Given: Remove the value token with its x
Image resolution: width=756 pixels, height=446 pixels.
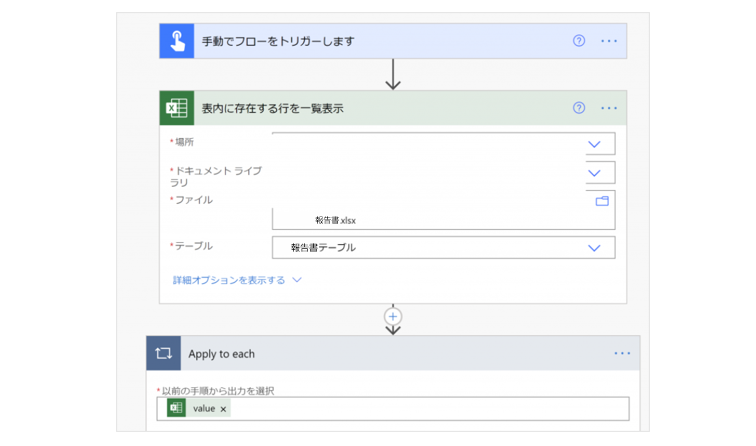Looking at the screenshot, I should click(x=223, y=409).
